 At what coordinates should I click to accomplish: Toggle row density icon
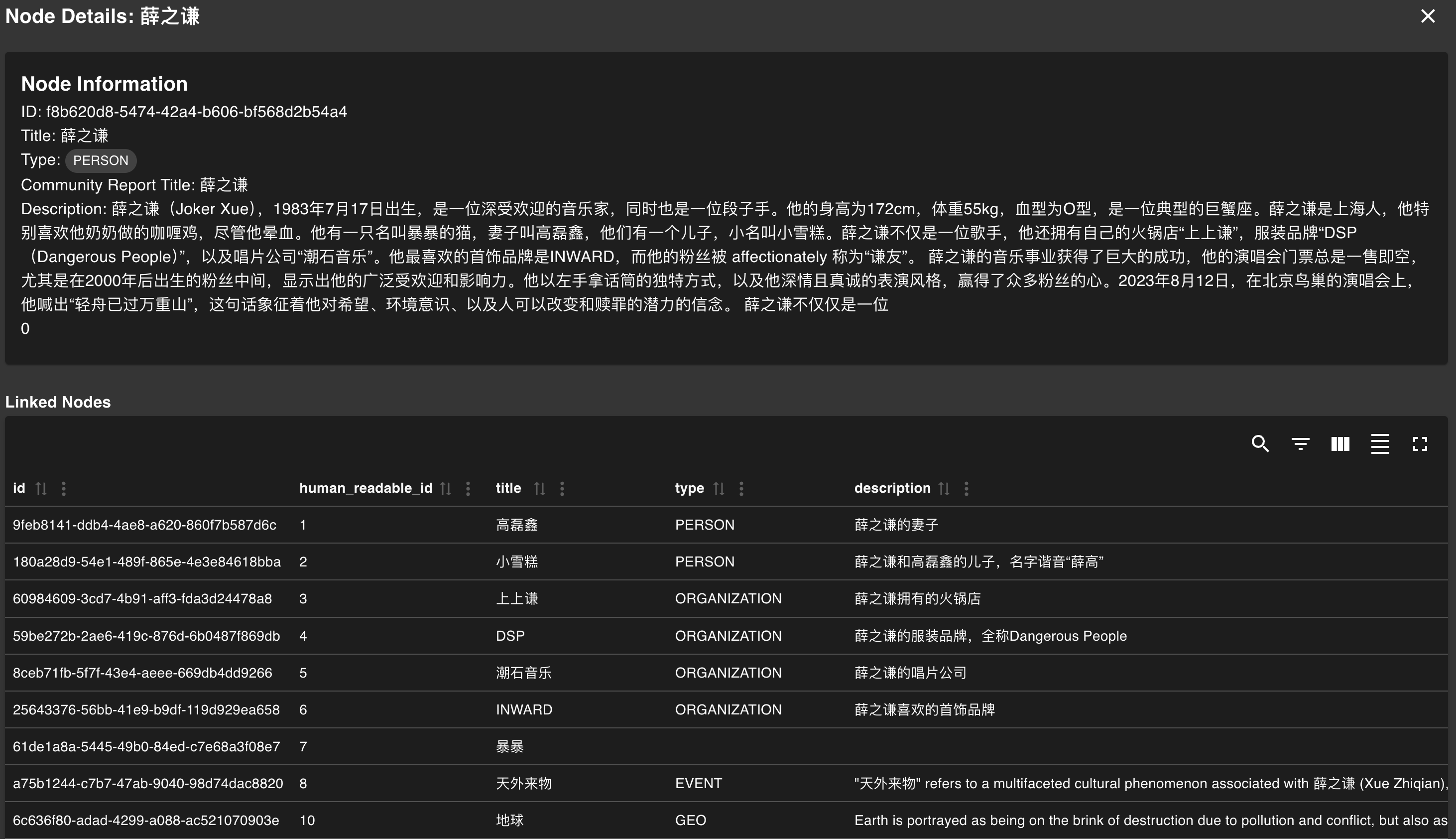(x=1380, y=444)
